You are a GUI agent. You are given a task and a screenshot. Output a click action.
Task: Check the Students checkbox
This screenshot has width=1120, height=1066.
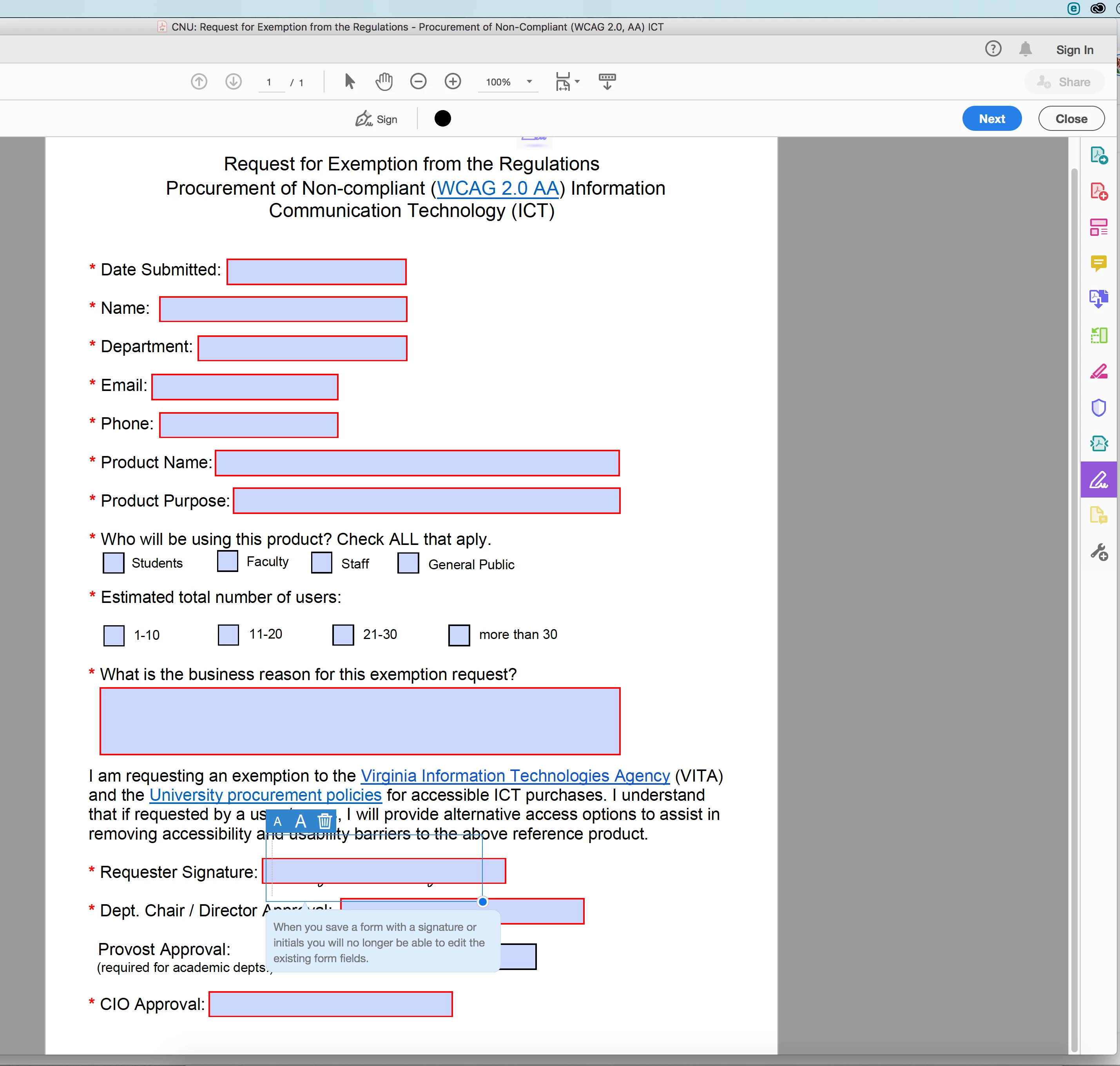[113, 563]
